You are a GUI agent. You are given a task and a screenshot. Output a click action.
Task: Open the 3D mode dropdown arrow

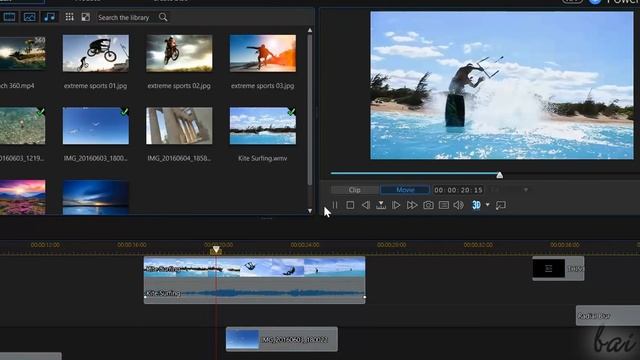(x=487, y=205)
